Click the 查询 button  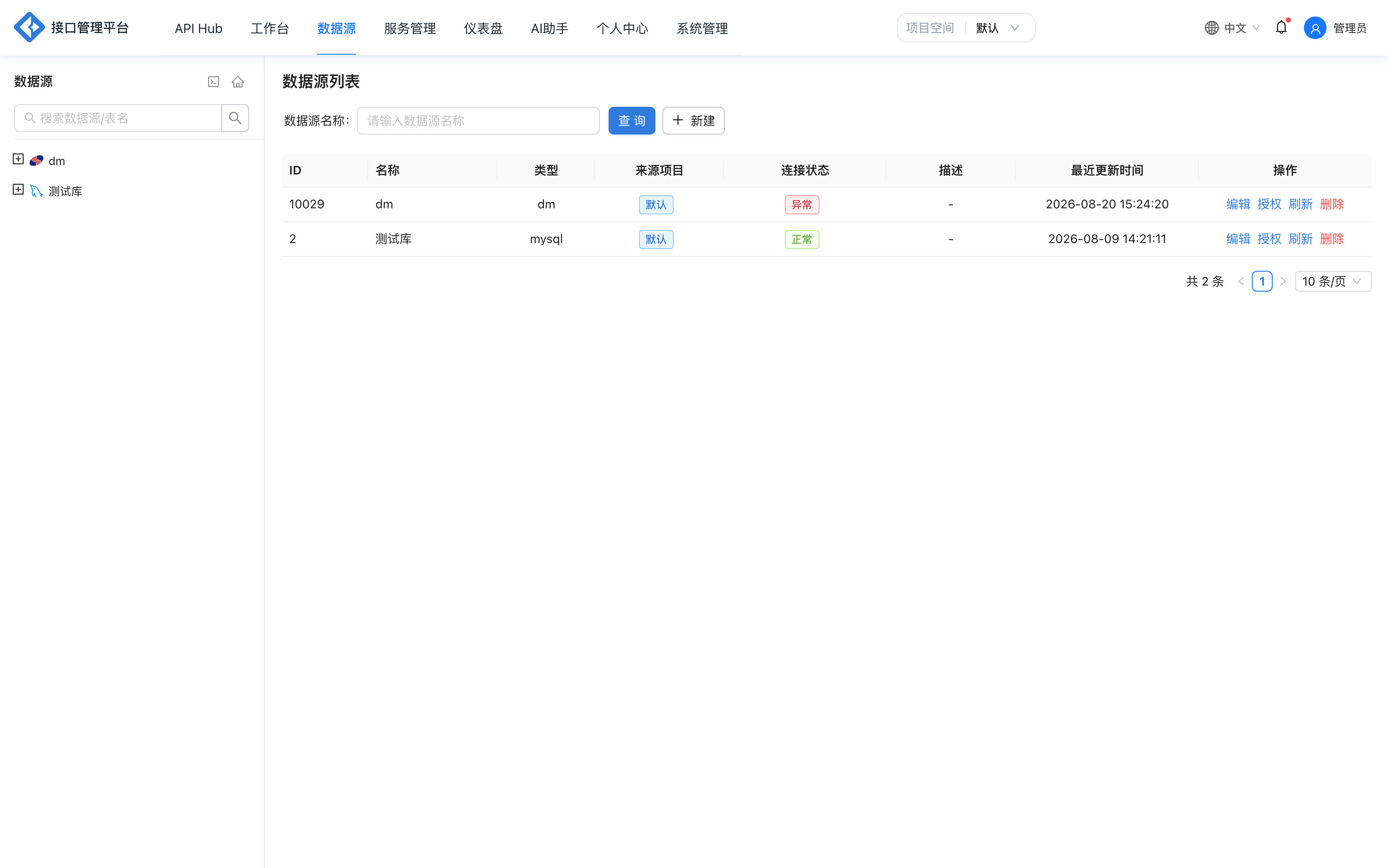pos(632,121)
